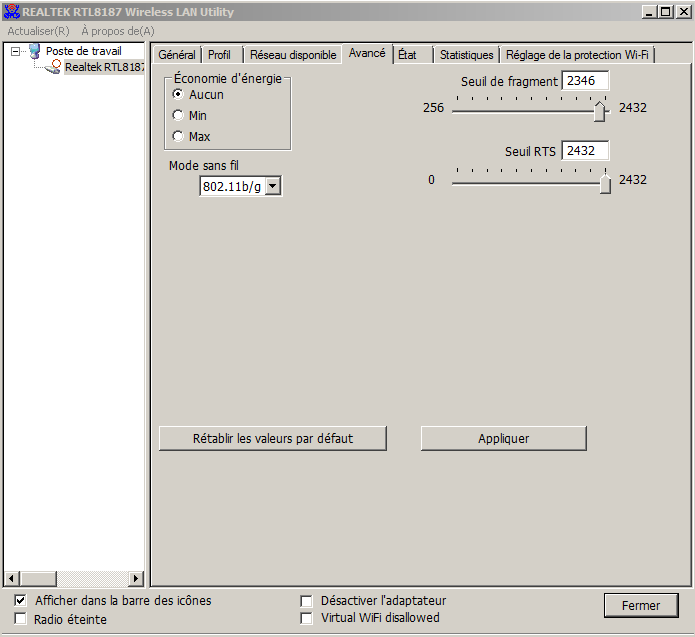Select the Max power saving option
695x637 pixels.
[178, 136]
